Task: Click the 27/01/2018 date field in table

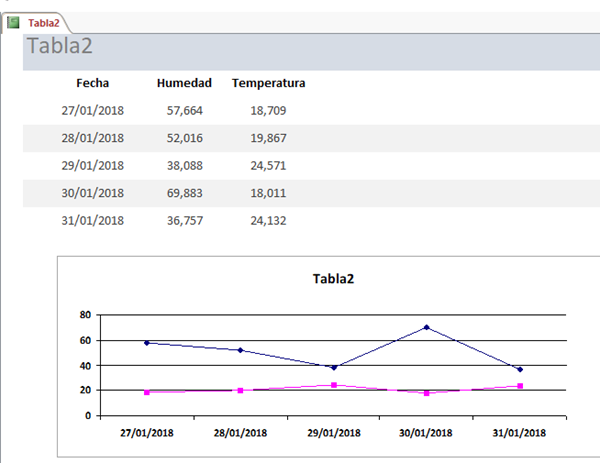Action: 93,111
